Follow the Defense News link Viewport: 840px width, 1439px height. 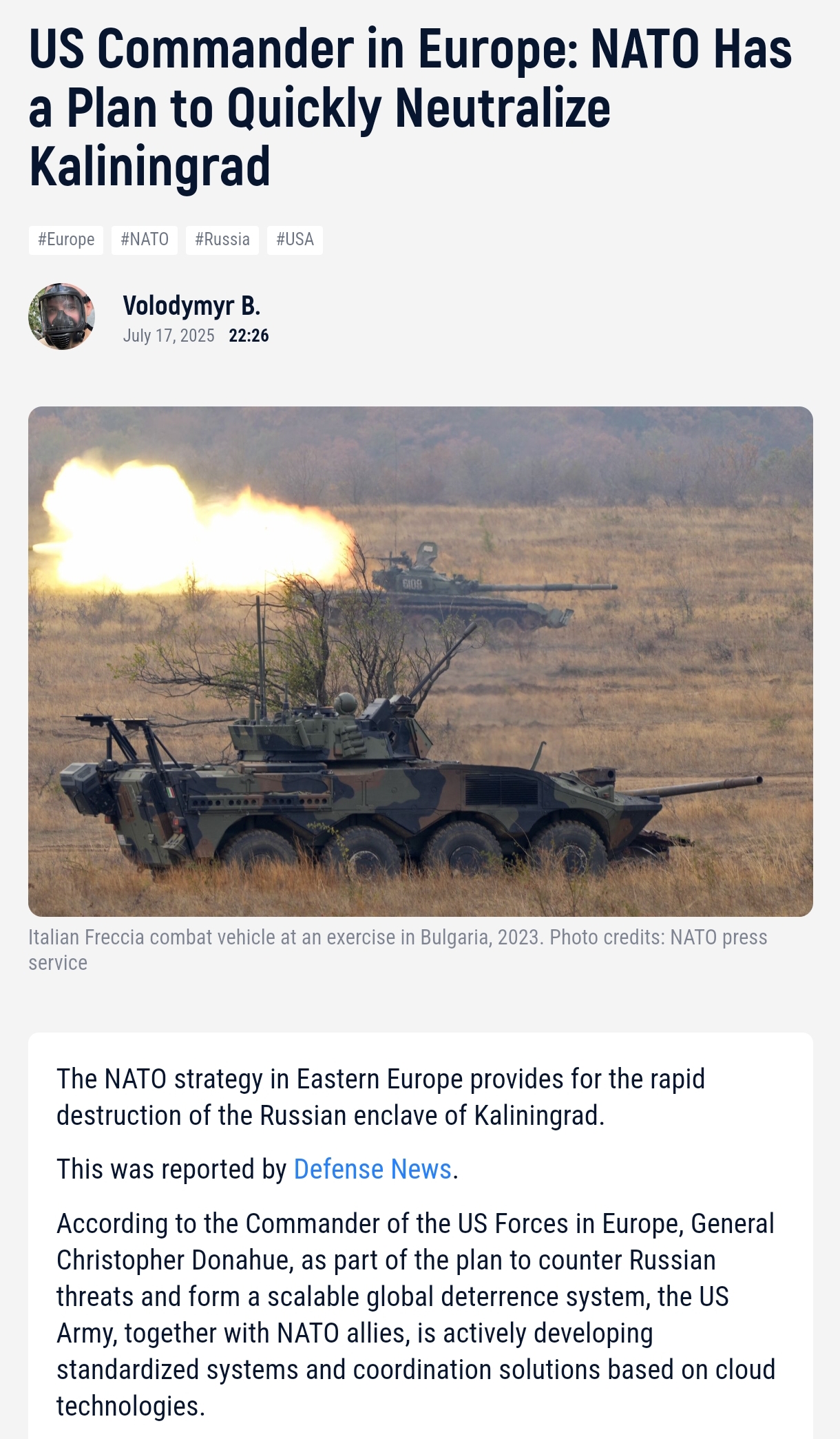pyautogui.click(x=372, y=1169)
